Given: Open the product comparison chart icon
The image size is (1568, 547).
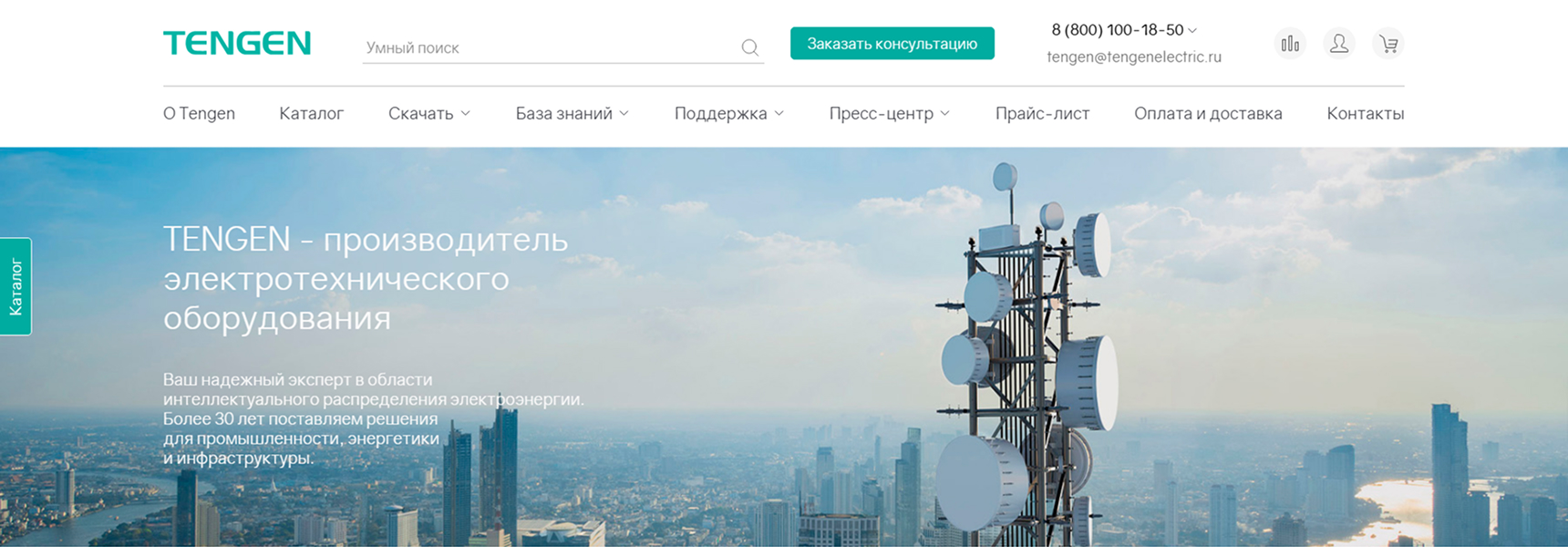Looking at the screenshot, I should tap(1290, 44).
